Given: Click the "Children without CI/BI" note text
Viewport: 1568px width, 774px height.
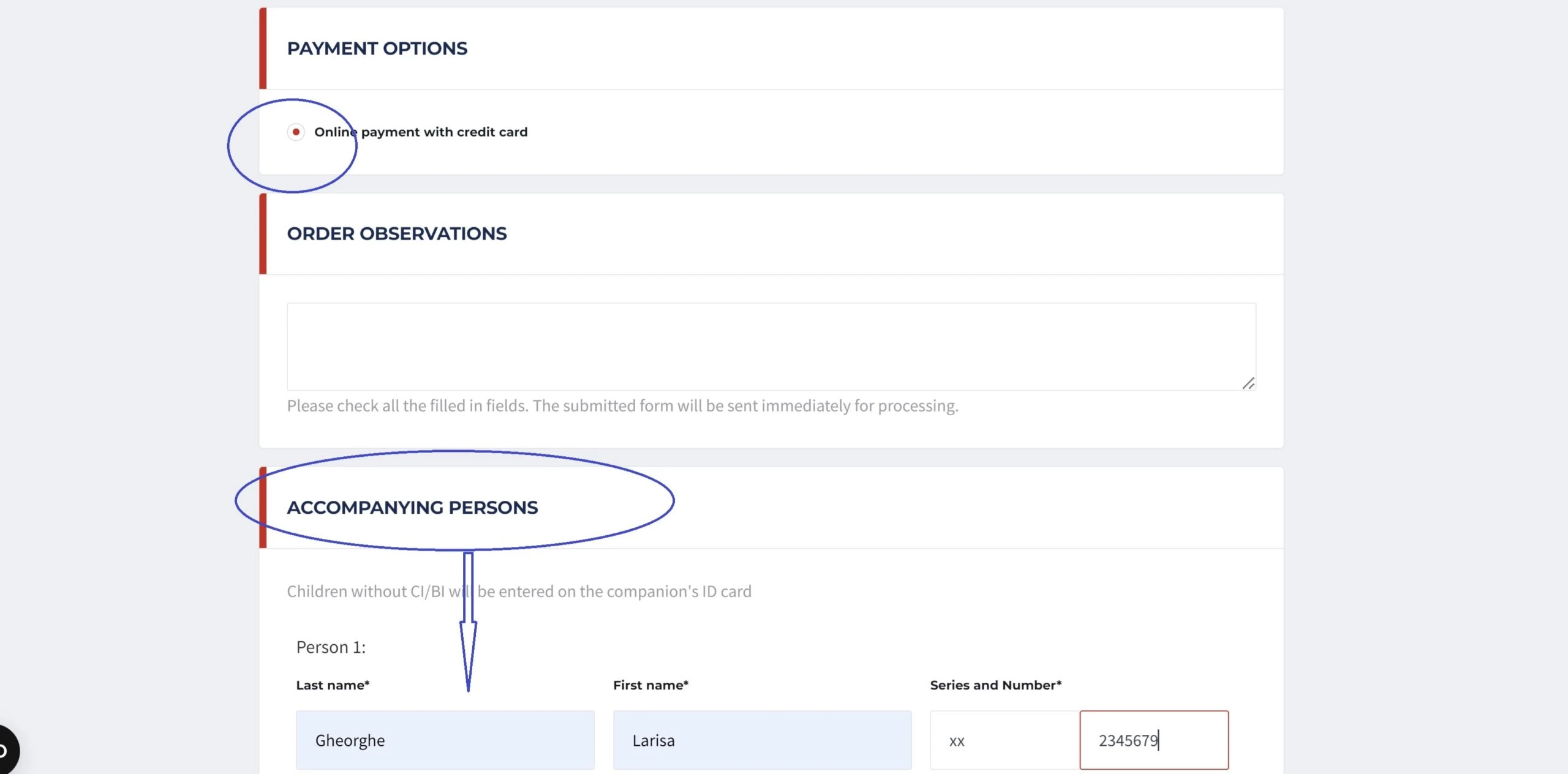Looking at the screenshot, I should pyautogui.click(x=519, y=592).
